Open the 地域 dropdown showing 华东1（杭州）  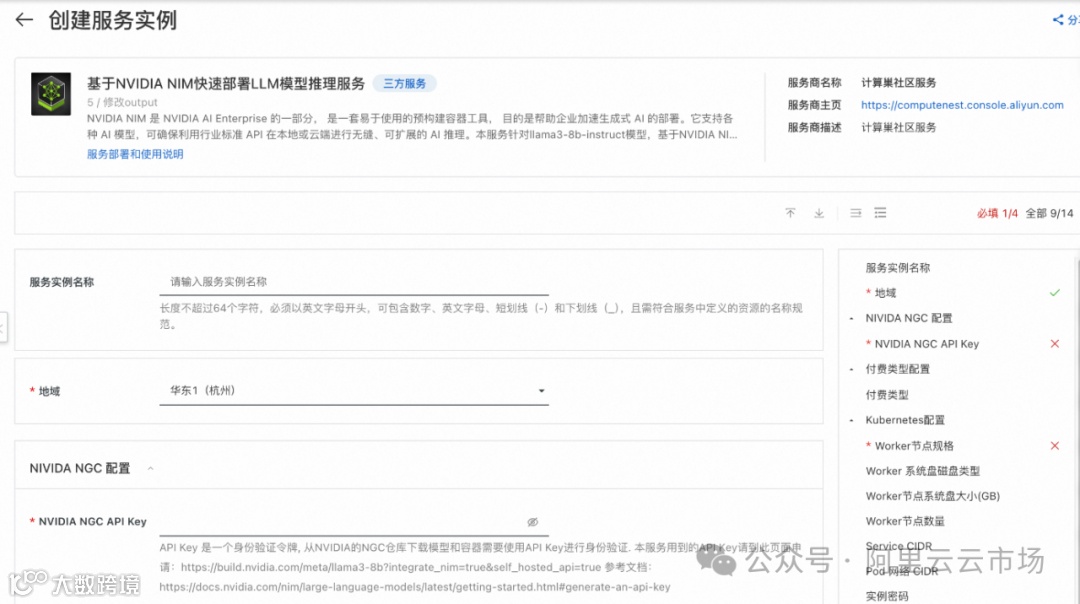(x=354, y=390)
